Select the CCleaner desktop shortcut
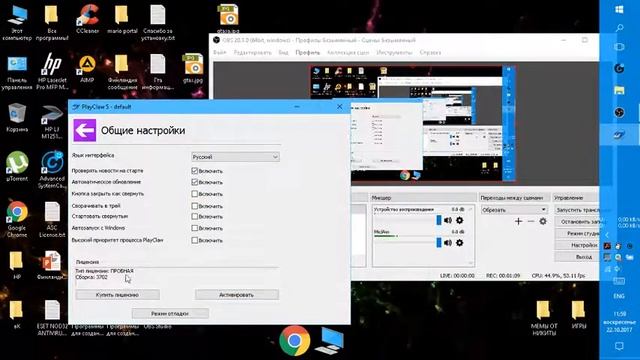The height and width of the screenshot is (360, 640). pos(87,18)
